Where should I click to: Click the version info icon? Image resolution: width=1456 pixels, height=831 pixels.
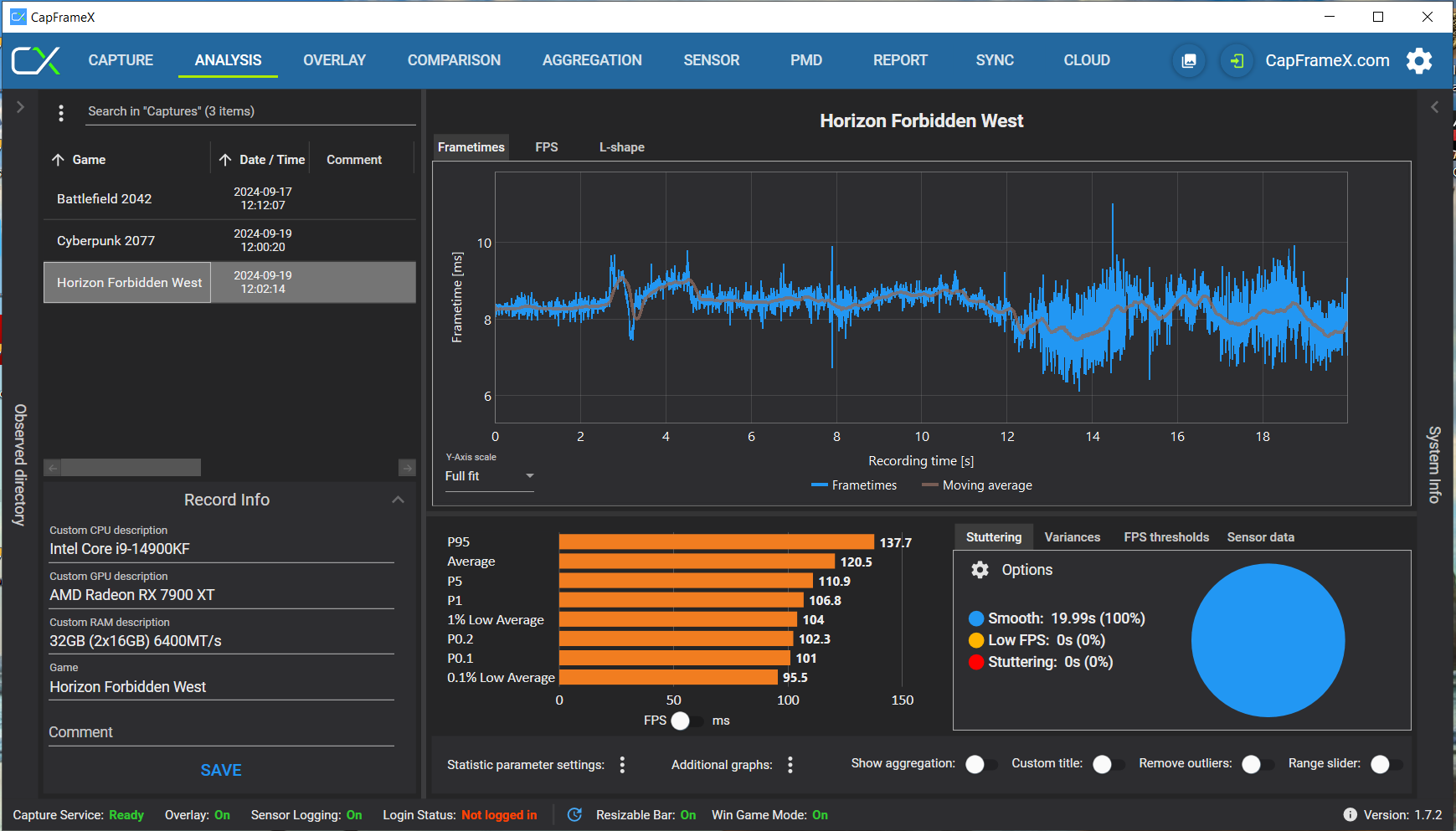coord(1351,815)
